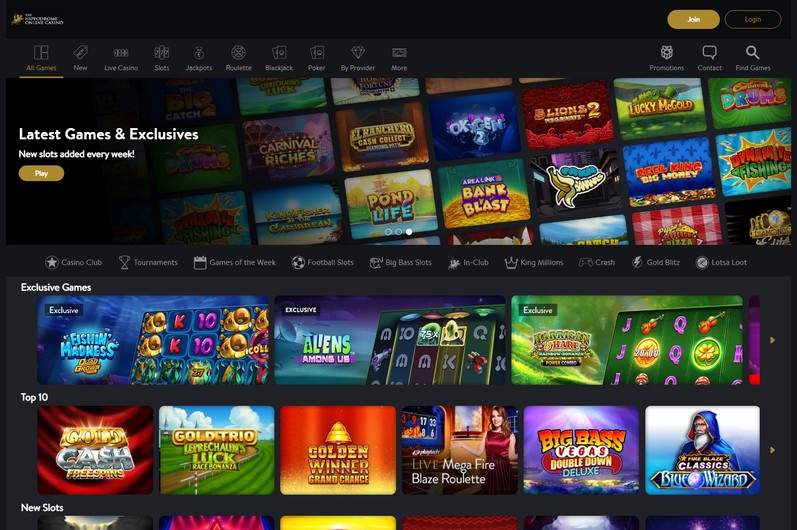Image resolution: width=797 pixels, height=530 pixels.
Task: Open Tournaments trophy icon
Action: click(x=124, y=262)
